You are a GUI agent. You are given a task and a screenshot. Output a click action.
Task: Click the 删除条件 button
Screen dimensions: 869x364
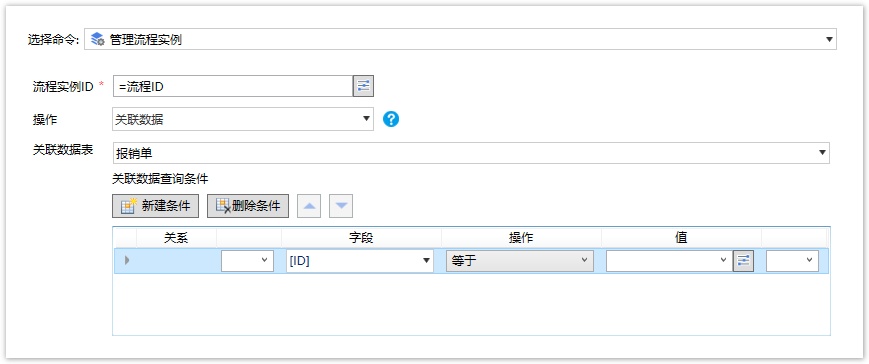pyautogui.click(x=248, y=206)
